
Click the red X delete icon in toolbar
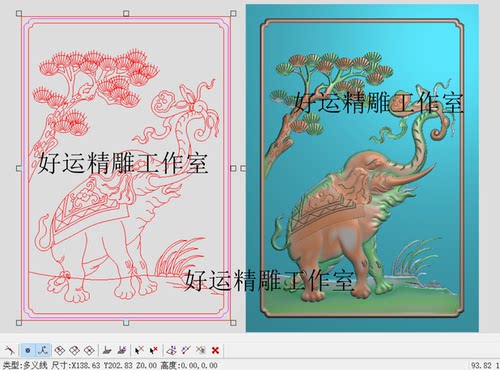215,350
